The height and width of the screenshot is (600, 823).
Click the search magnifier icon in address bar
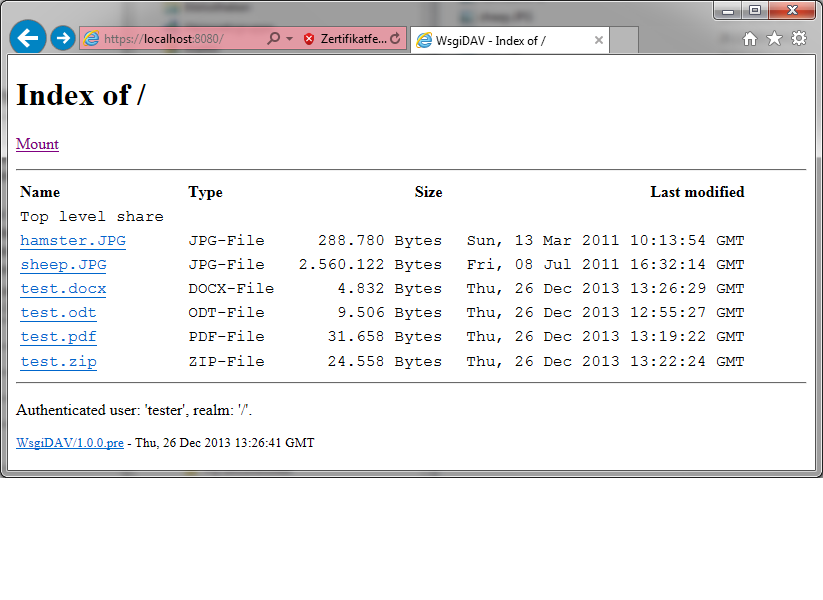click(273, 39)
